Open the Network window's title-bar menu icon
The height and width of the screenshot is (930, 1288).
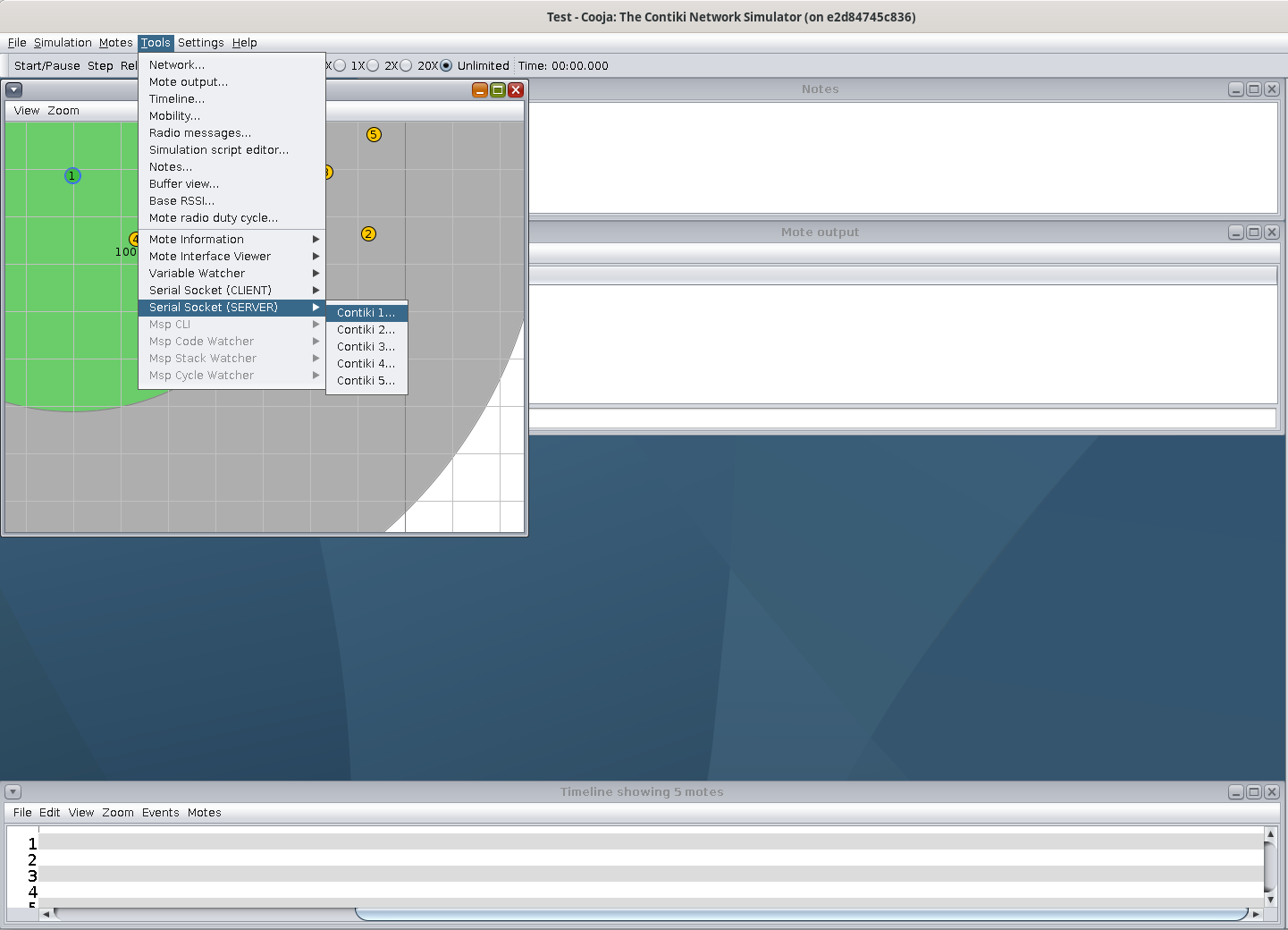pyautogui.click(x=14, y=89)
